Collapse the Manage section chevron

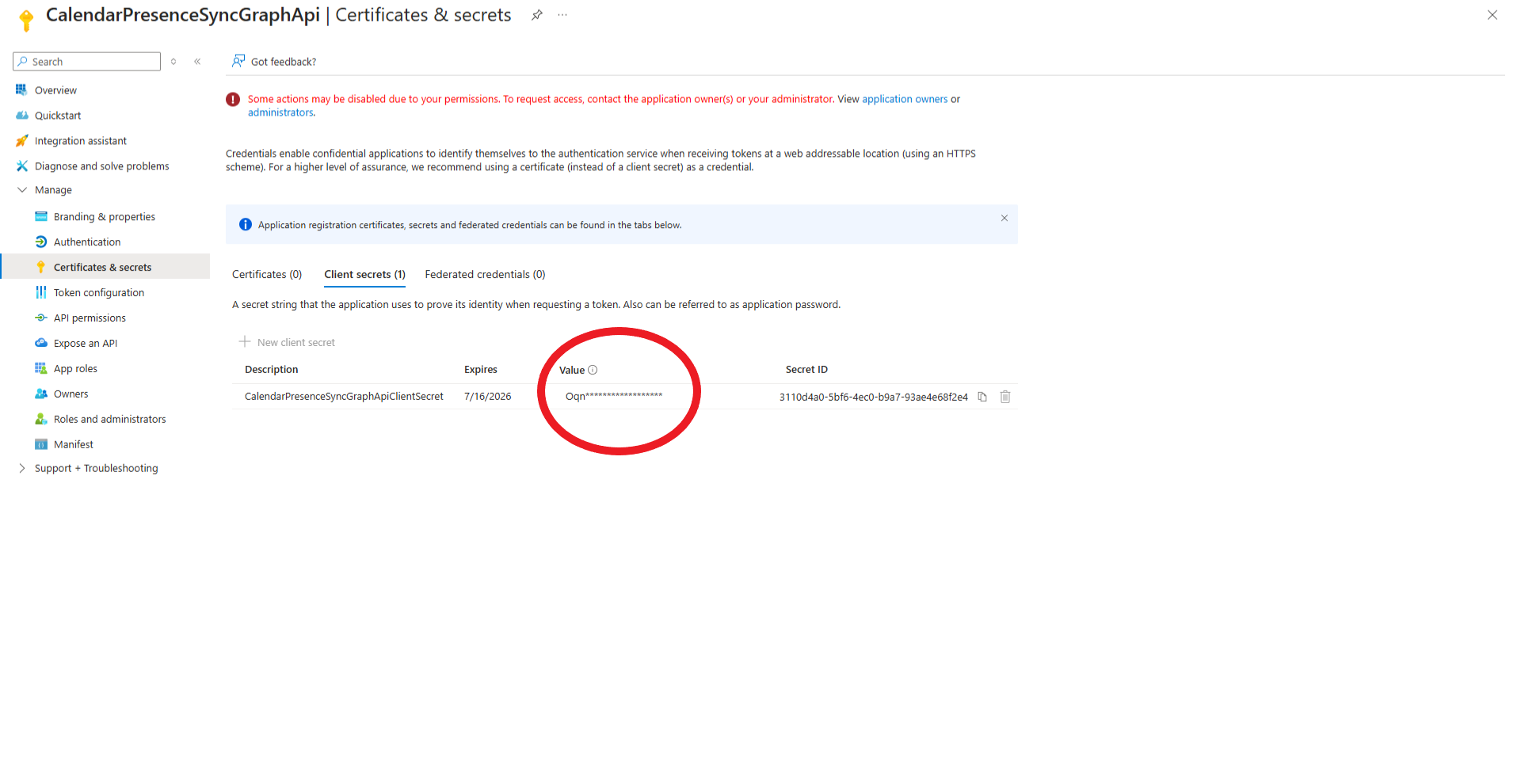coord(21,190)
